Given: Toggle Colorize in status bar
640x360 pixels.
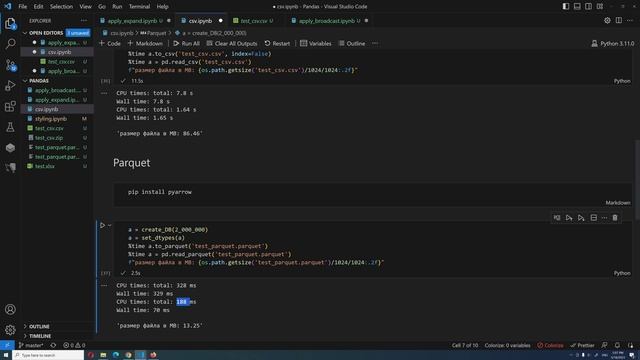Looking at the screenshot, I should point(550,345).
